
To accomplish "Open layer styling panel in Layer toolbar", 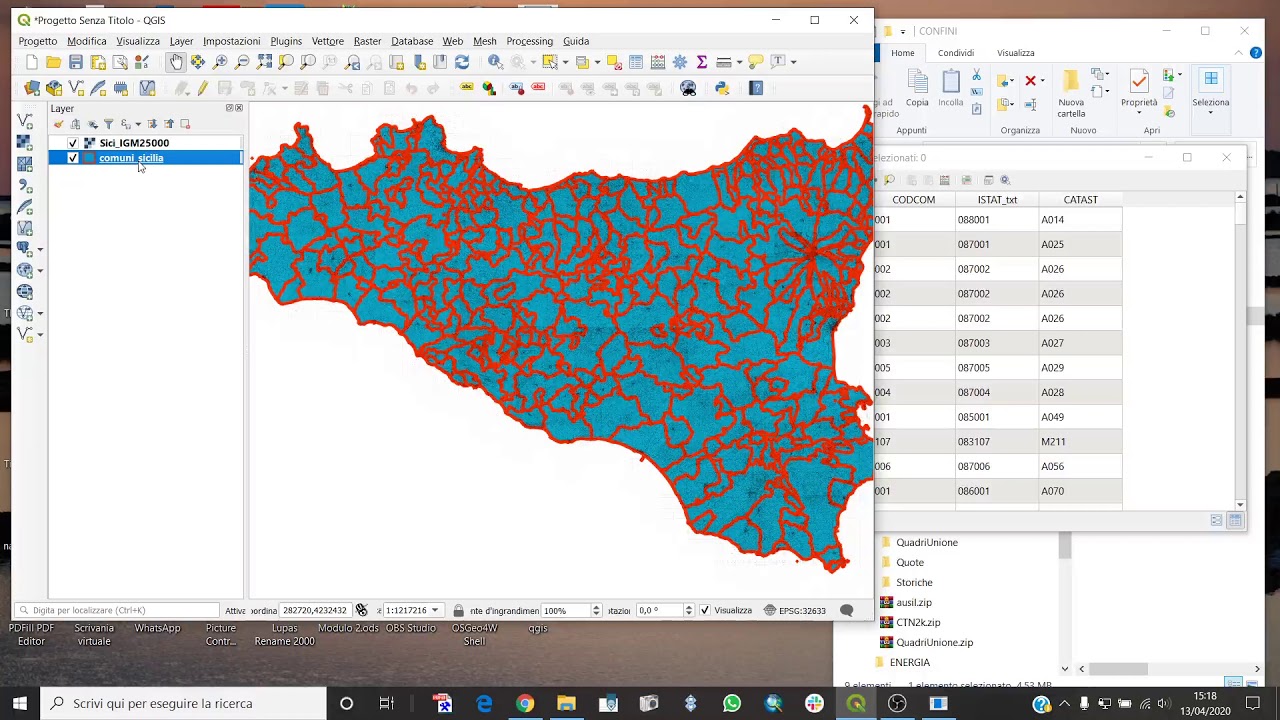I will coord(58,124).
